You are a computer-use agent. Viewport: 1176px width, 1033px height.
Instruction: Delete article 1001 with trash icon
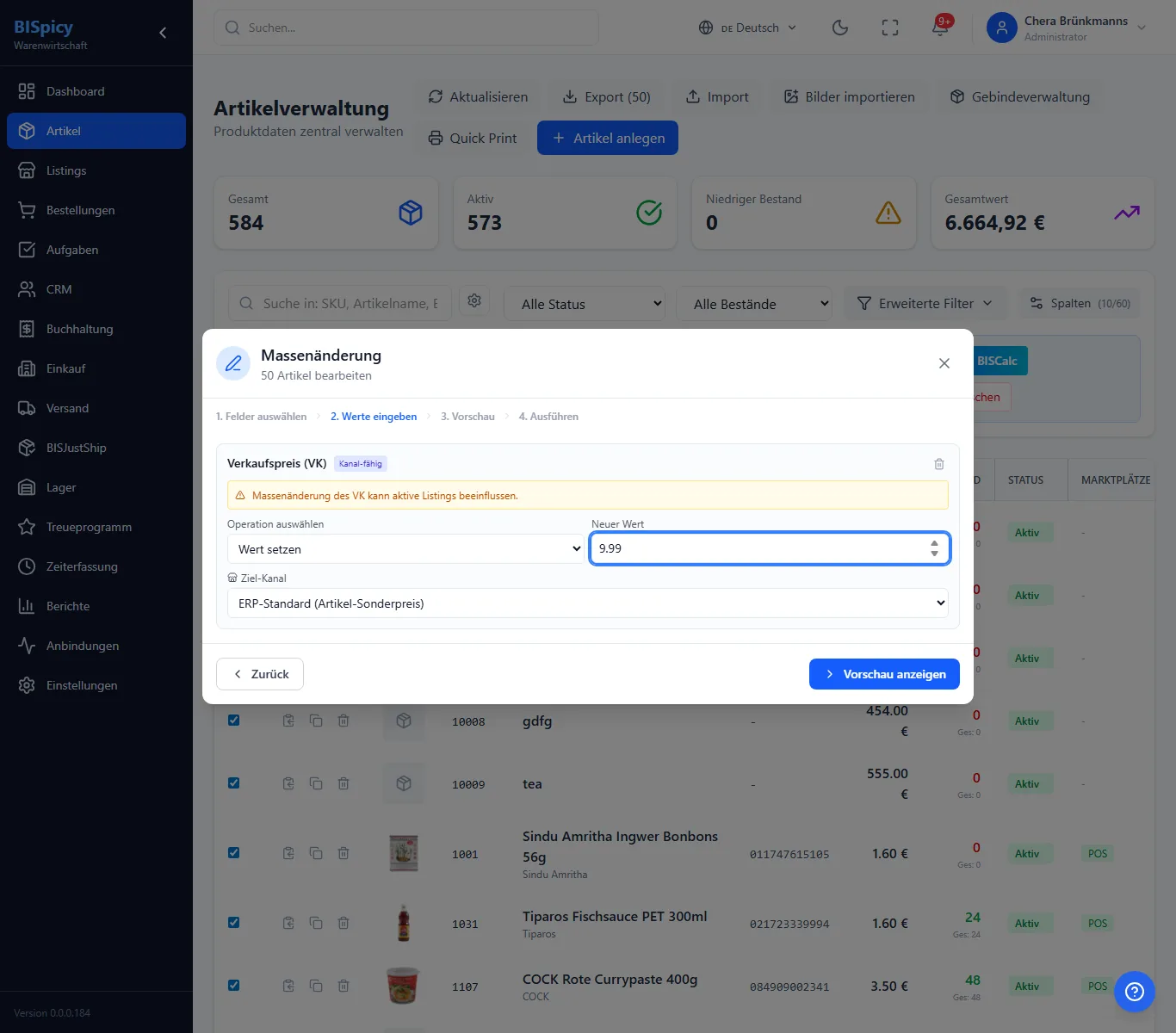[344, 853]
